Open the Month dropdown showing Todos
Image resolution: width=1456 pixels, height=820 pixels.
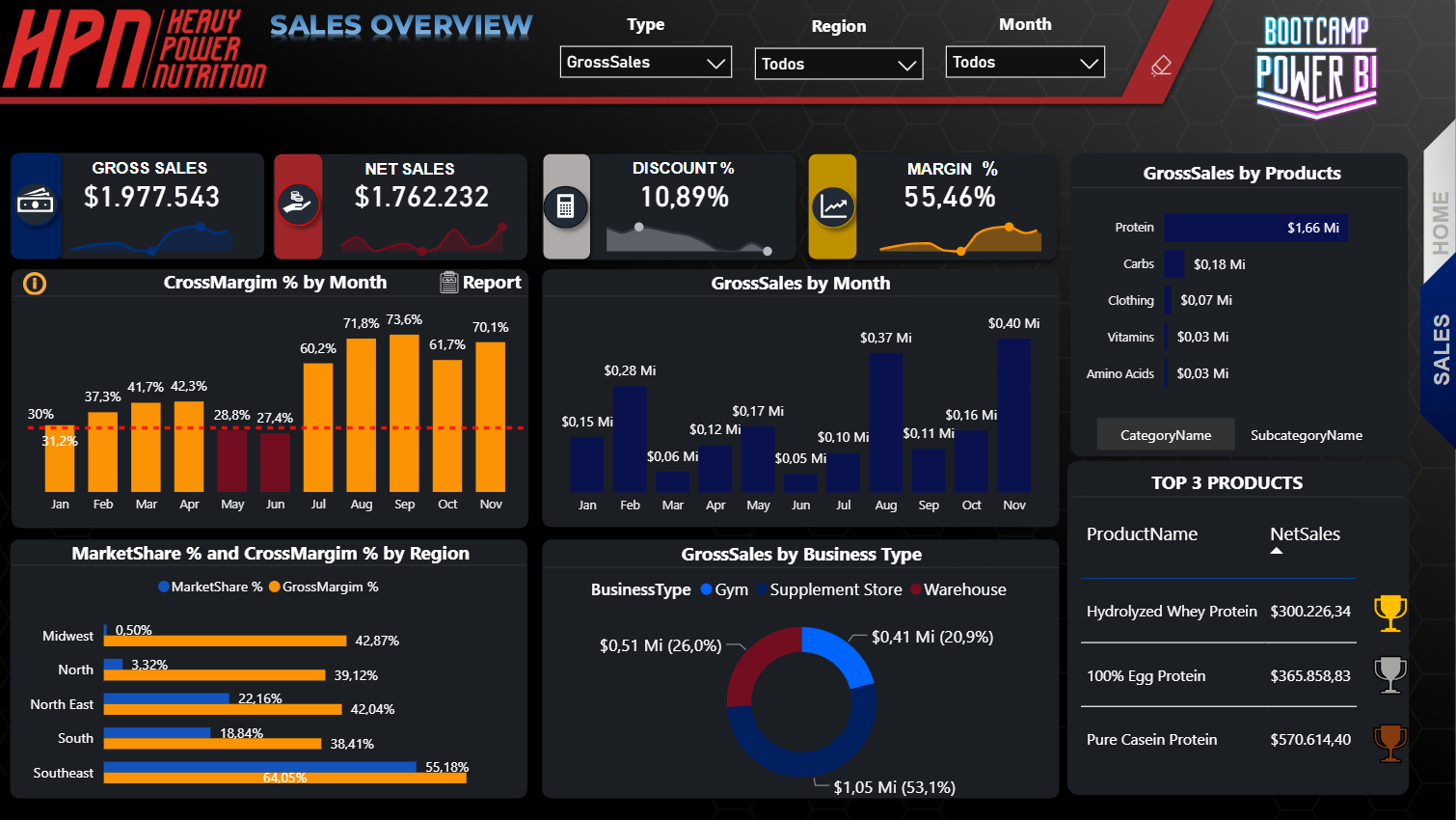tap(1025, 62)
